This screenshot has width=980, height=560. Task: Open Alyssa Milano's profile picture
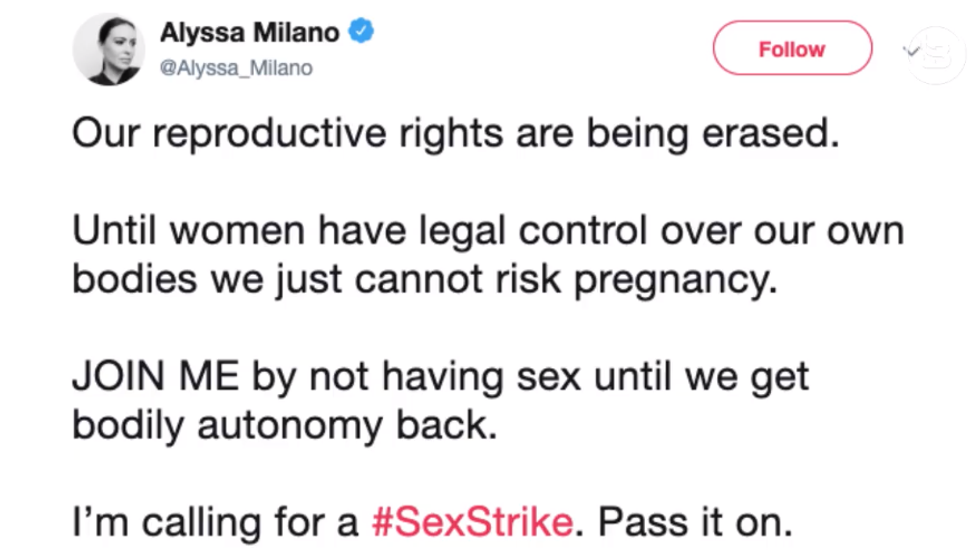pyautogui.click(x=109, y=50)
